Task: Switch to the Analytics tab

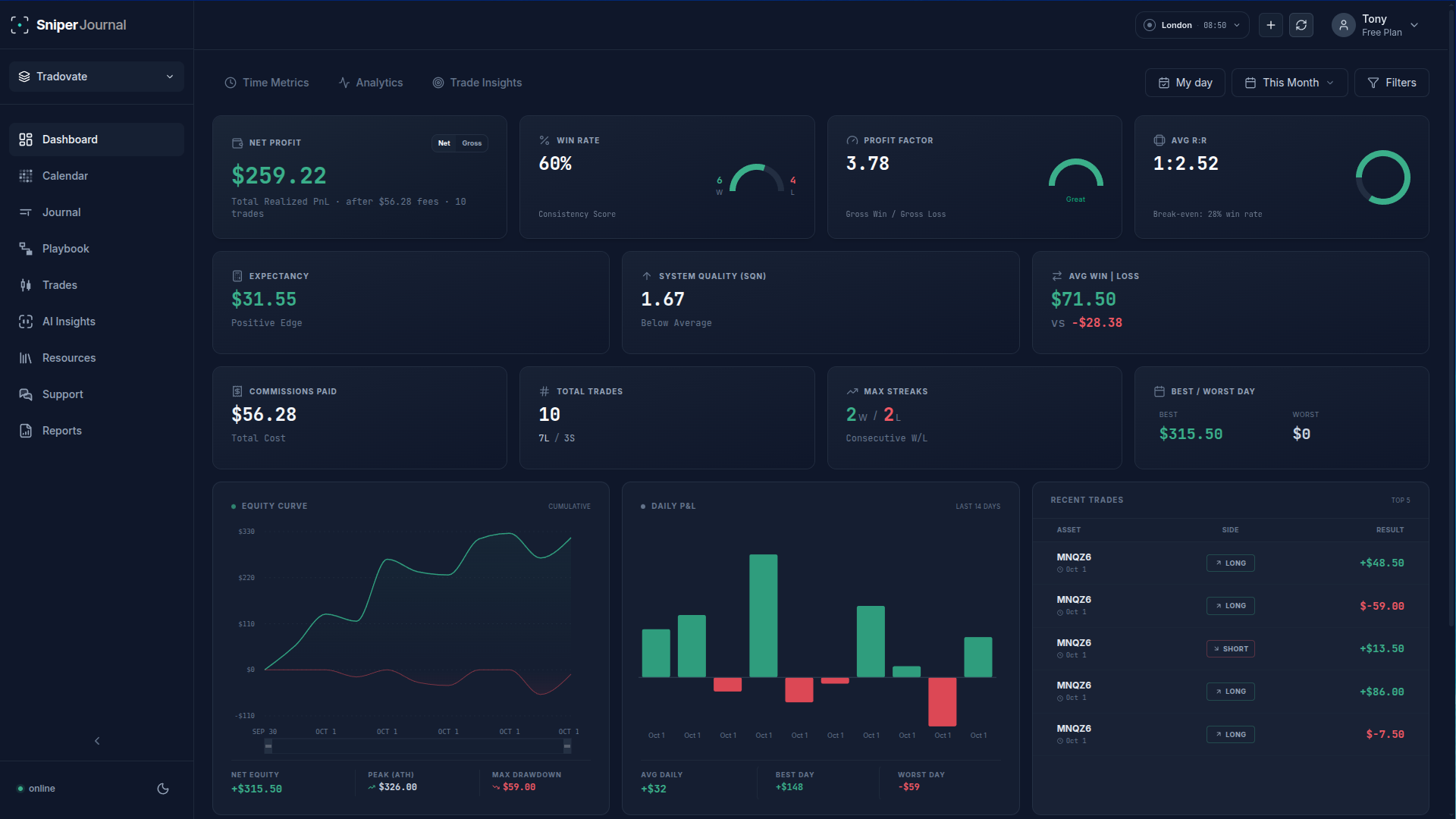Action: point(371,83)
